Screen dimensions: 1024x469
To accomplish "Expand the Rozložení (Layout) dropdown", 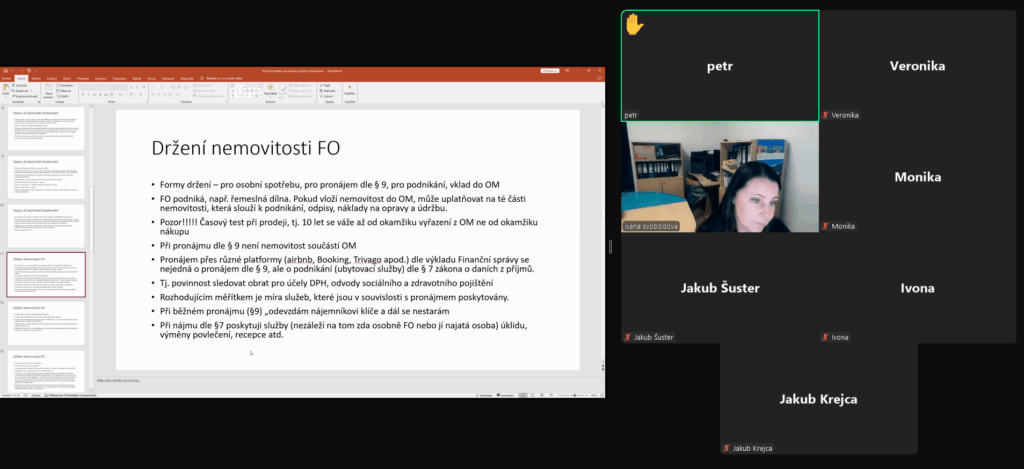I will click(x=66, y=86).
